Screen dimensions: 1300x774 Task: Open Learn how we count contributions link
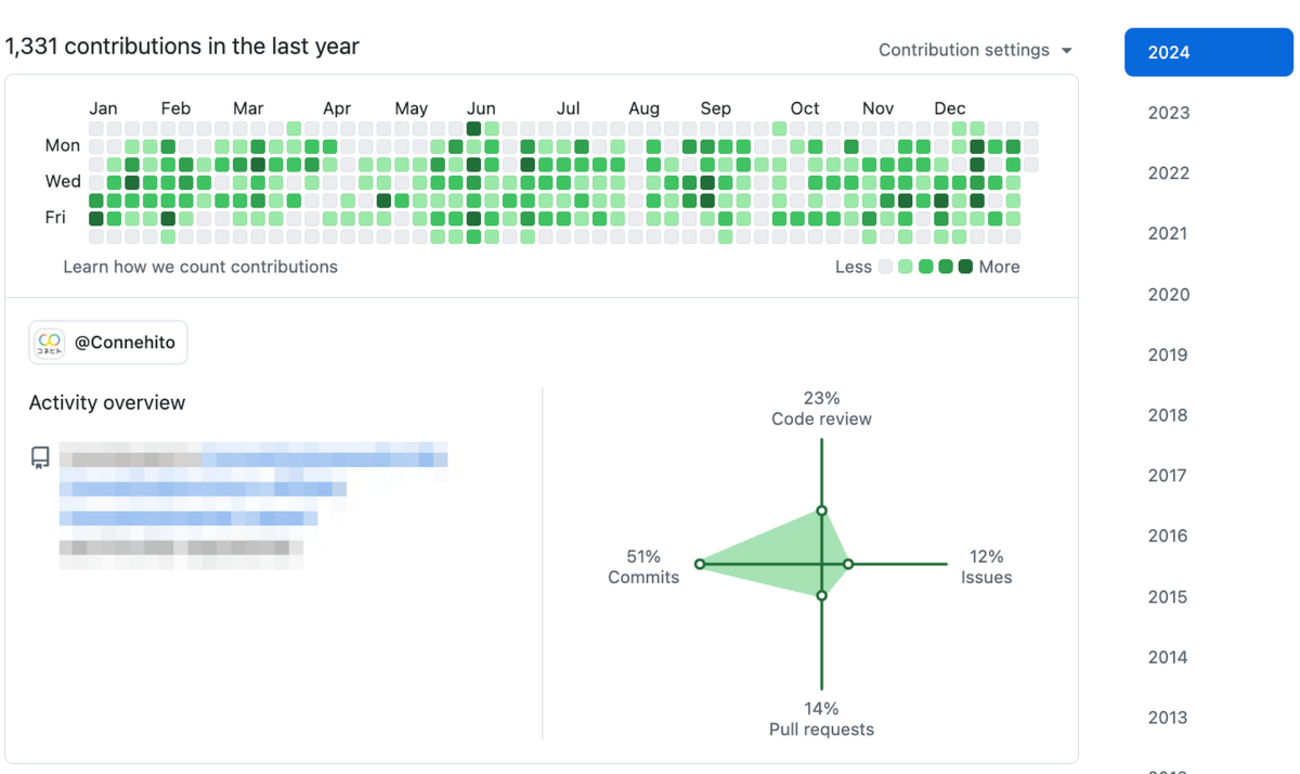tap(200, 267)
